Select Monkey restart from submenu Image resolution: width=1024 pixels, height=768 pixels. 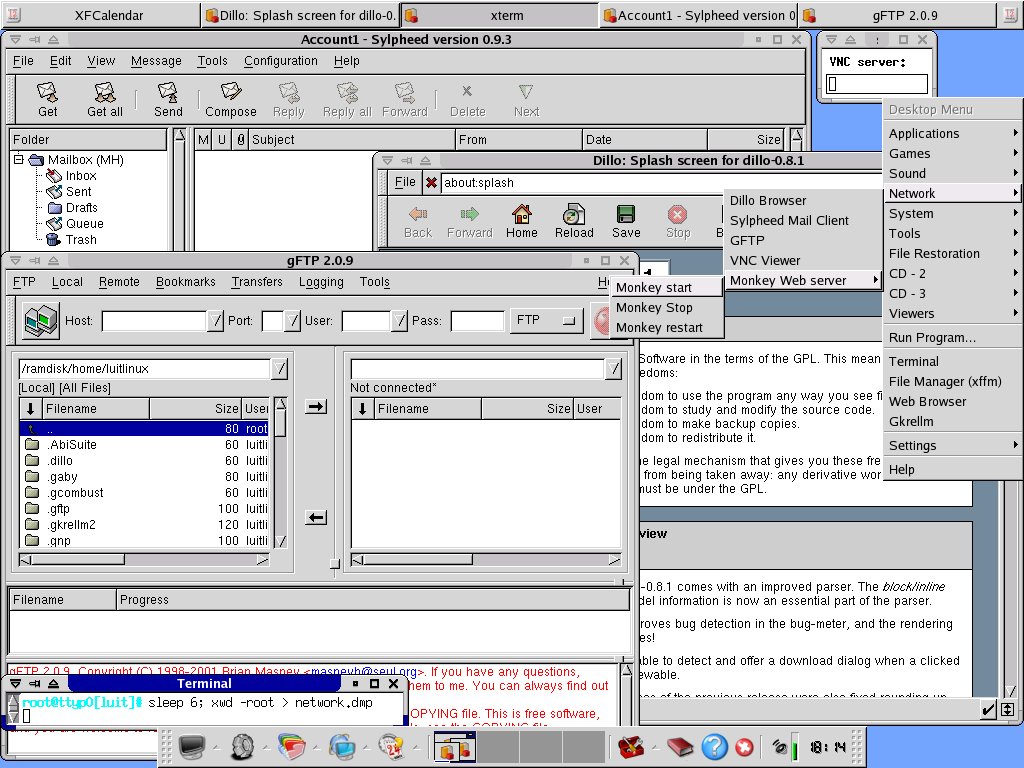point(666,328)
